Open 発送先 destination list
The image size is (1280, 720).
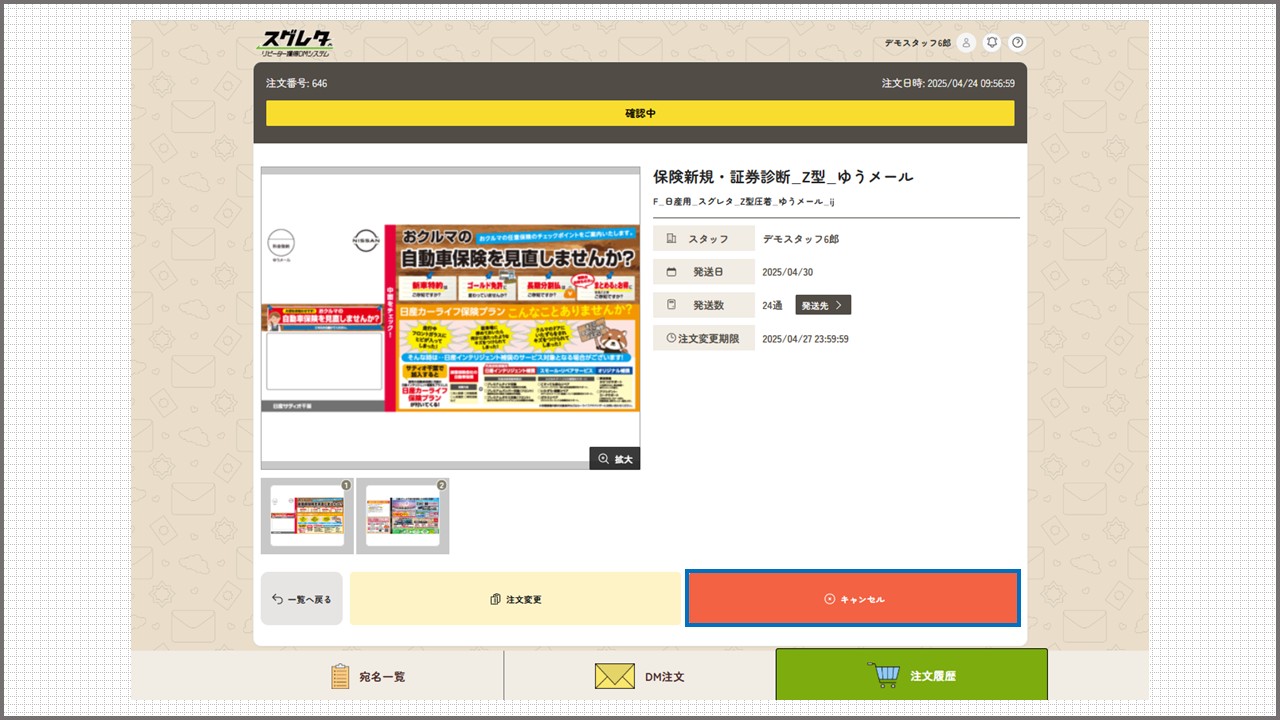click(823, 305)
